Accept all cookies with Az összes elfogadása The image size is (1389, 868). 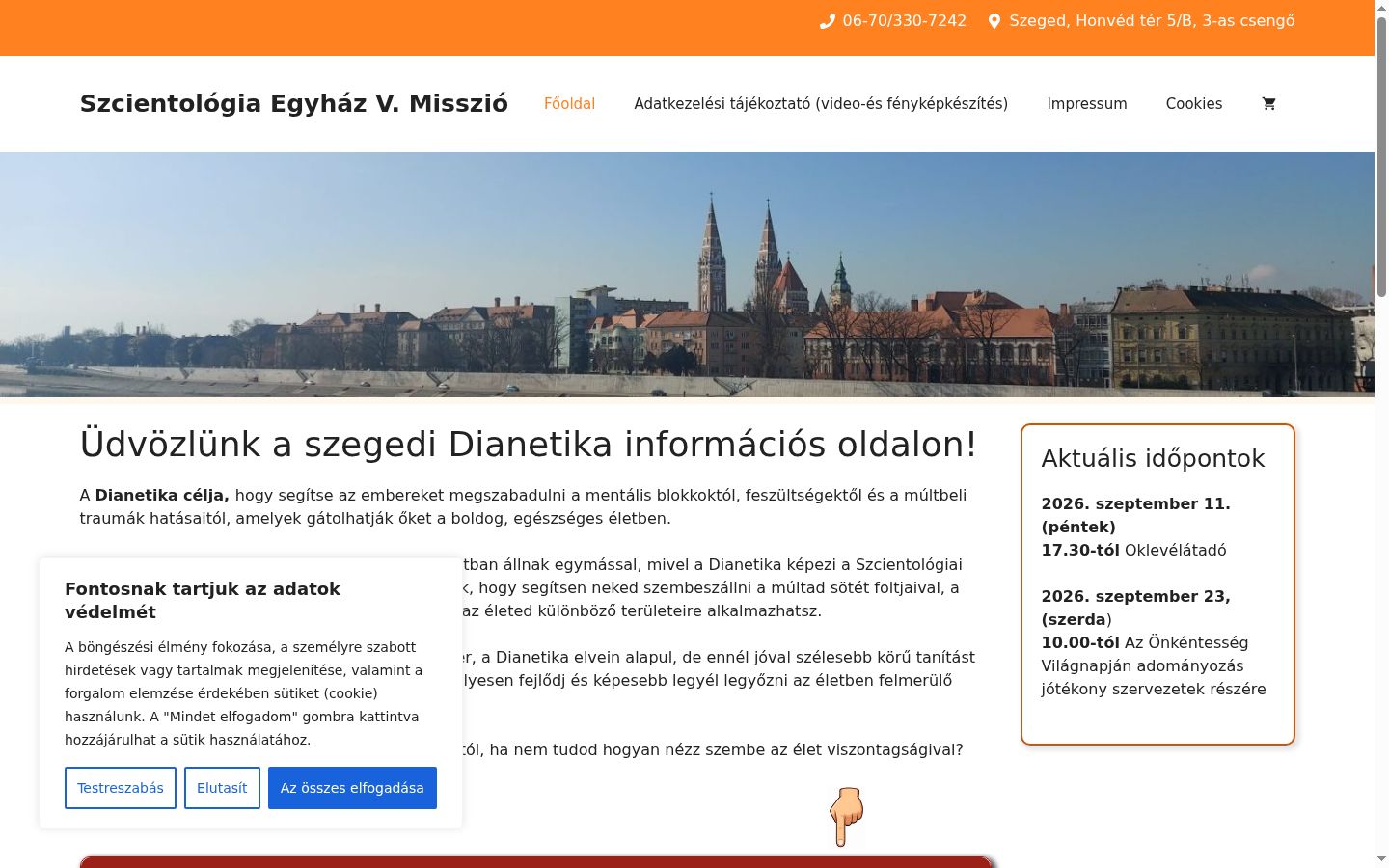click(x=352, y=788)
